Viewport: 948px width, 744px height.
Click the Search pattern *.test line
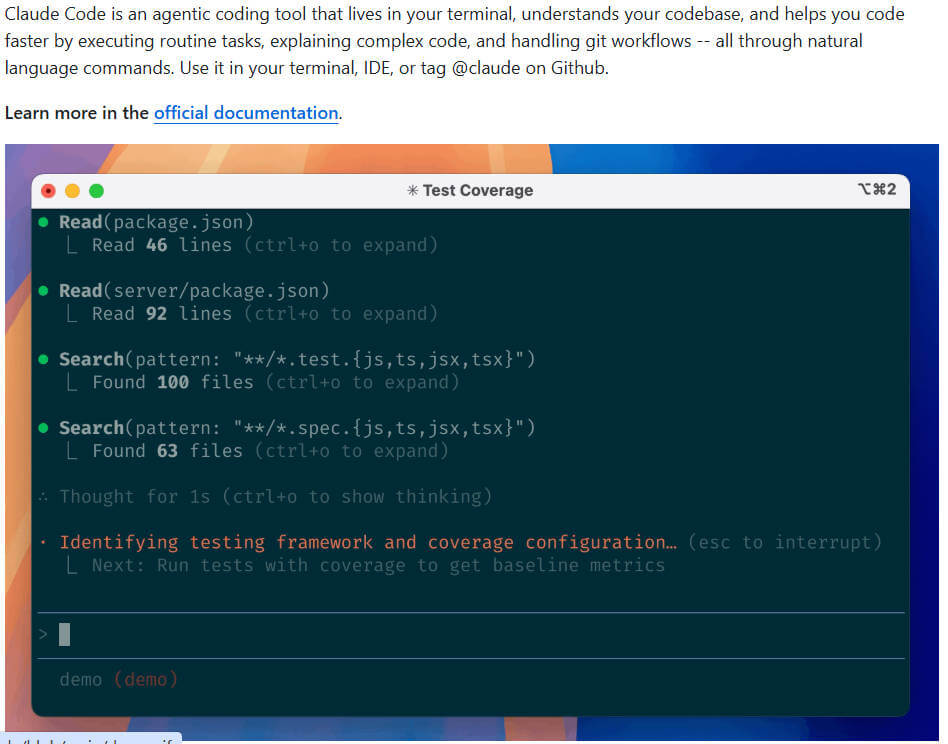pos(297,360)
